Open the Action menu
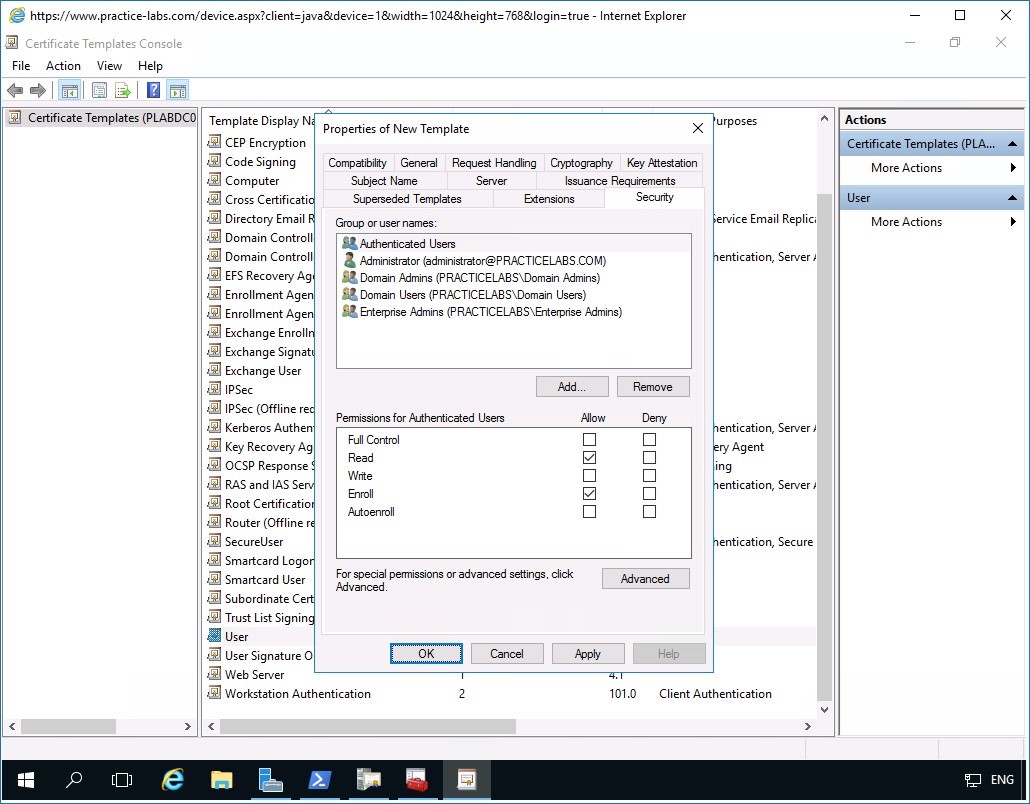 pos(63,66)
